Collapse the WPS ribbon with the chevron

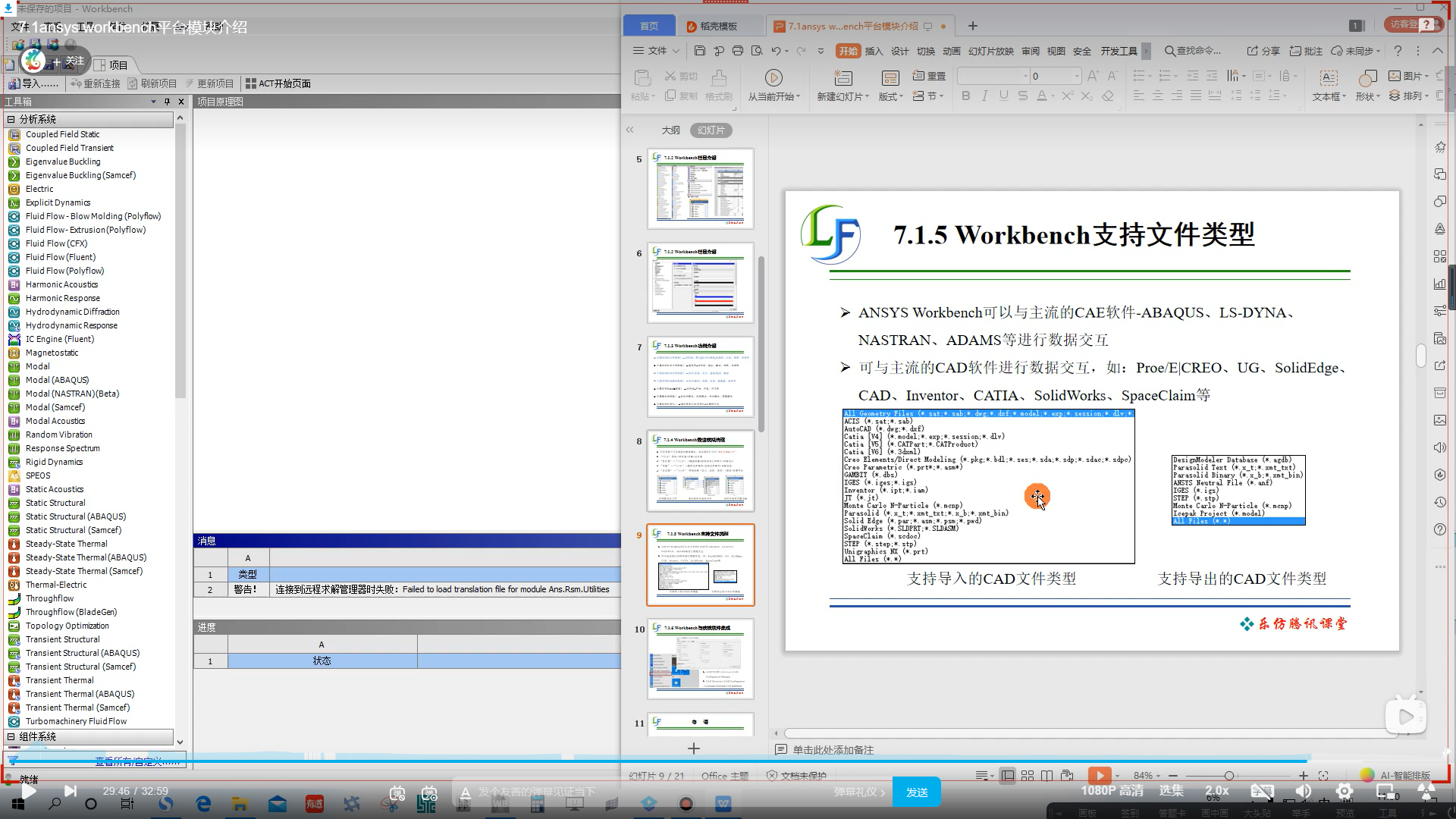[x=1438, y=51]
